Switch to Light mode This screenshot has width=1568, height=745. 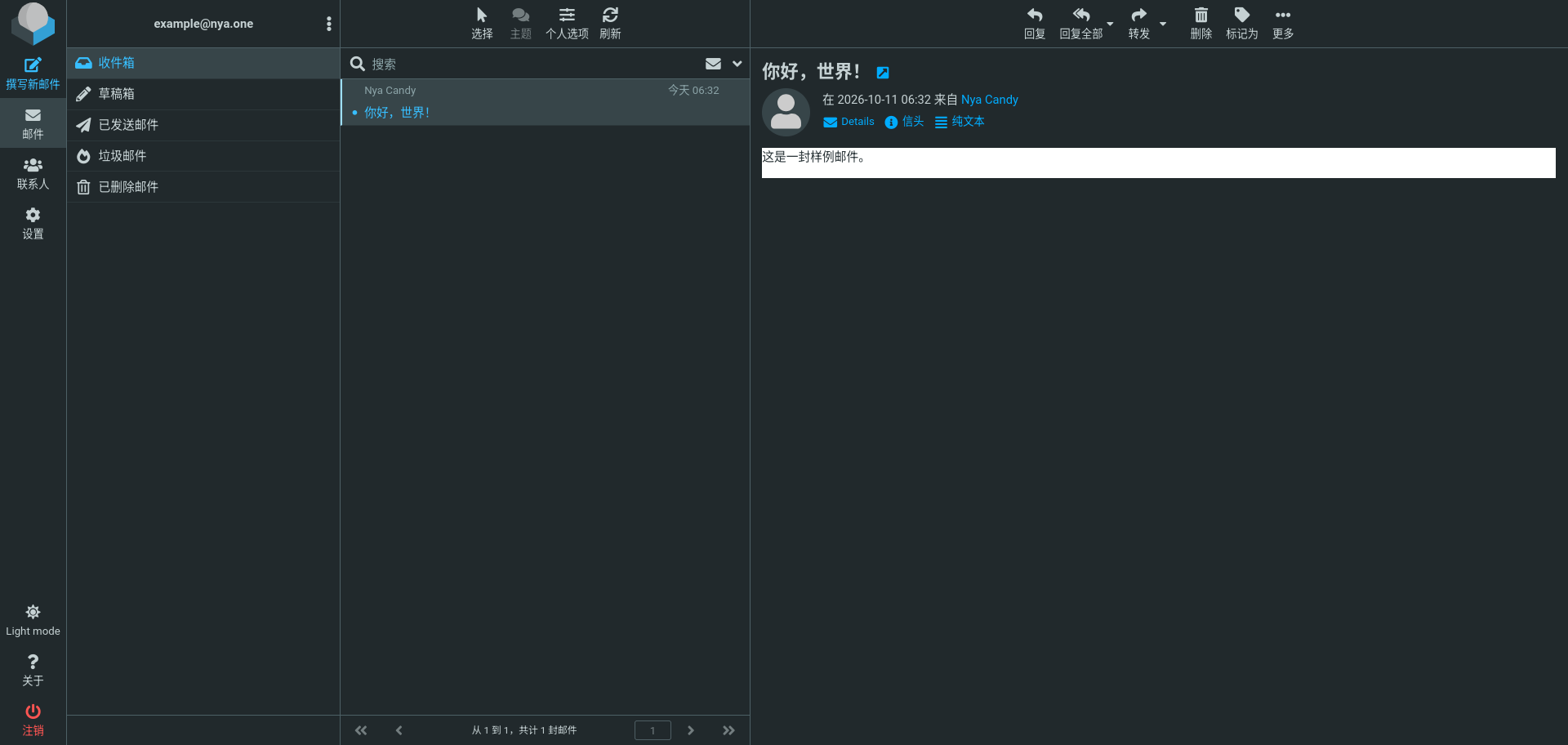click(33, 621)
